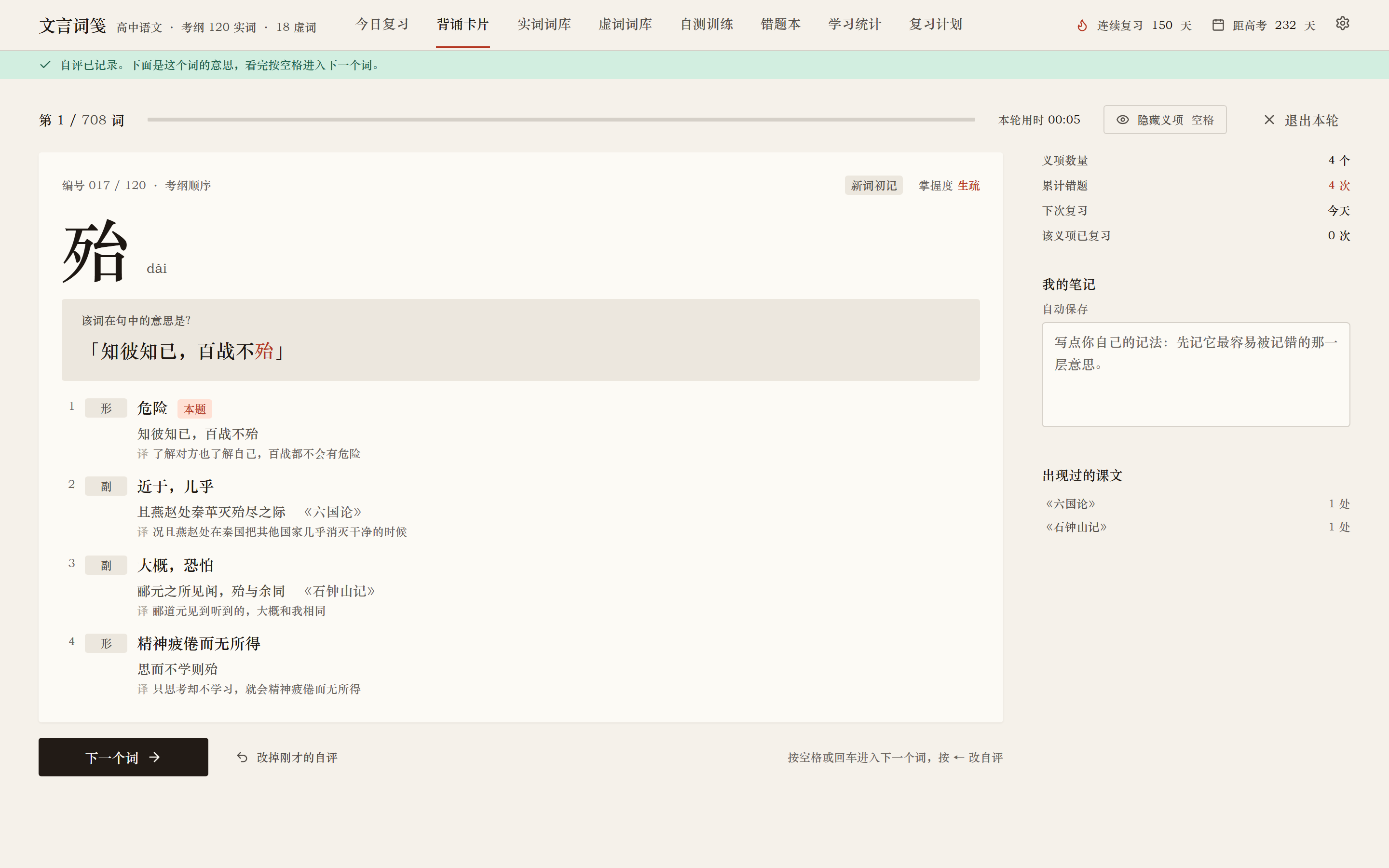Click the 思而不学则殆 example line
Screen dimensions: 1389x868
coord(177,669)
